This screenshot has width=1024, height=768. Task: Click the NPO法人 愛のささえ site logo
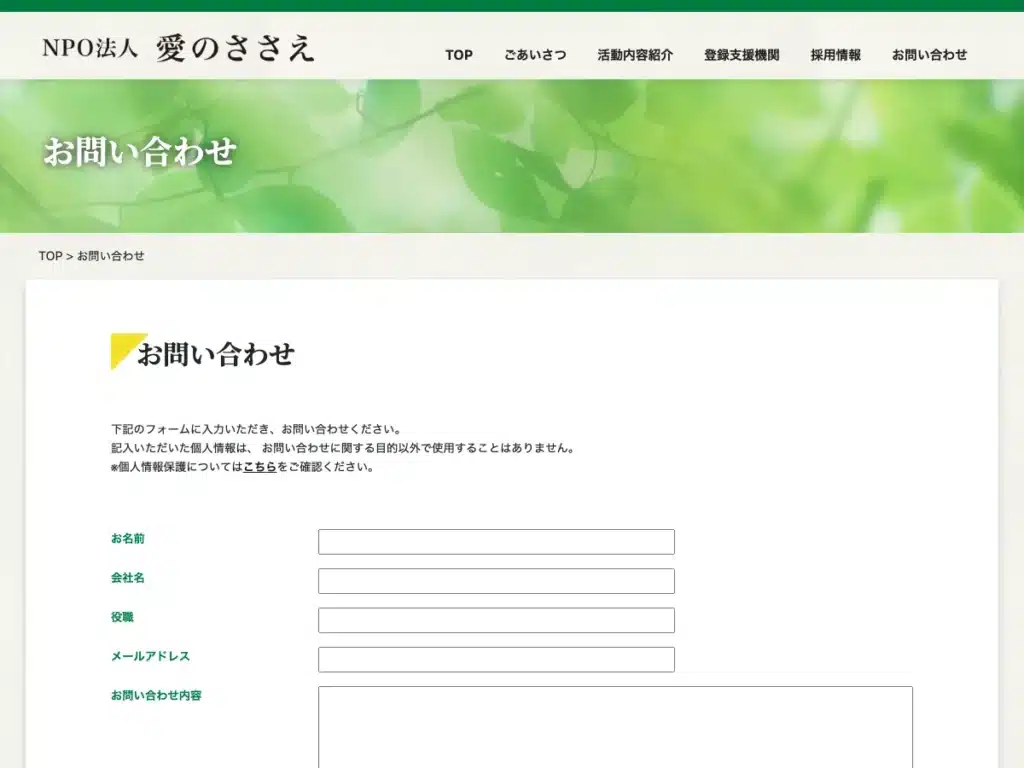click(178, 48)
